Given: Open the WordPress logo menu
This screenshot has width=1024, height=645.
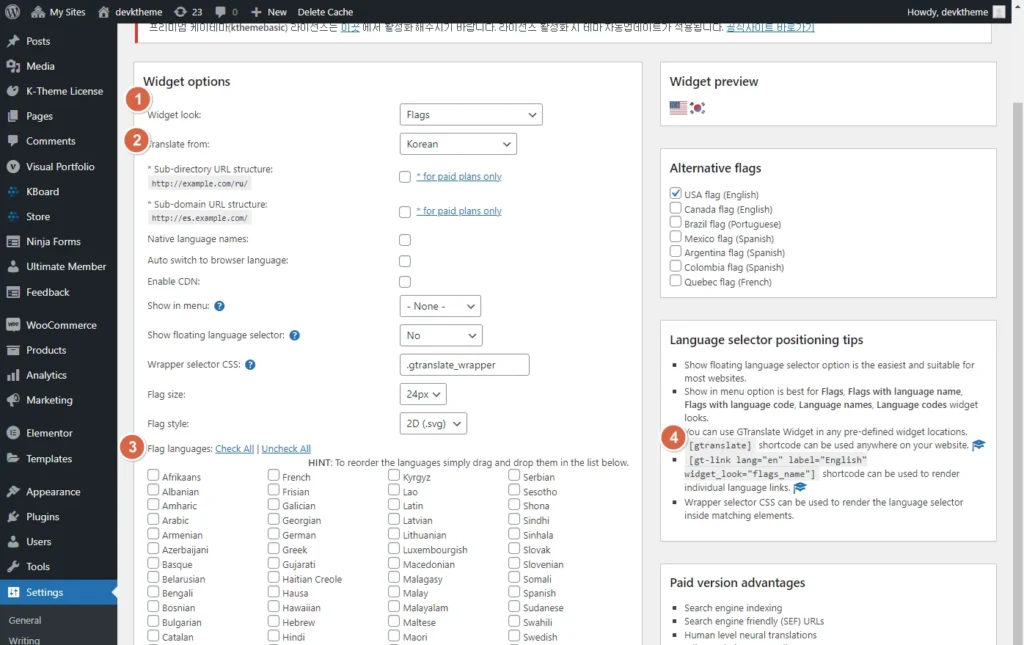Looking at the screenshot, I should (x=12, y=12).
